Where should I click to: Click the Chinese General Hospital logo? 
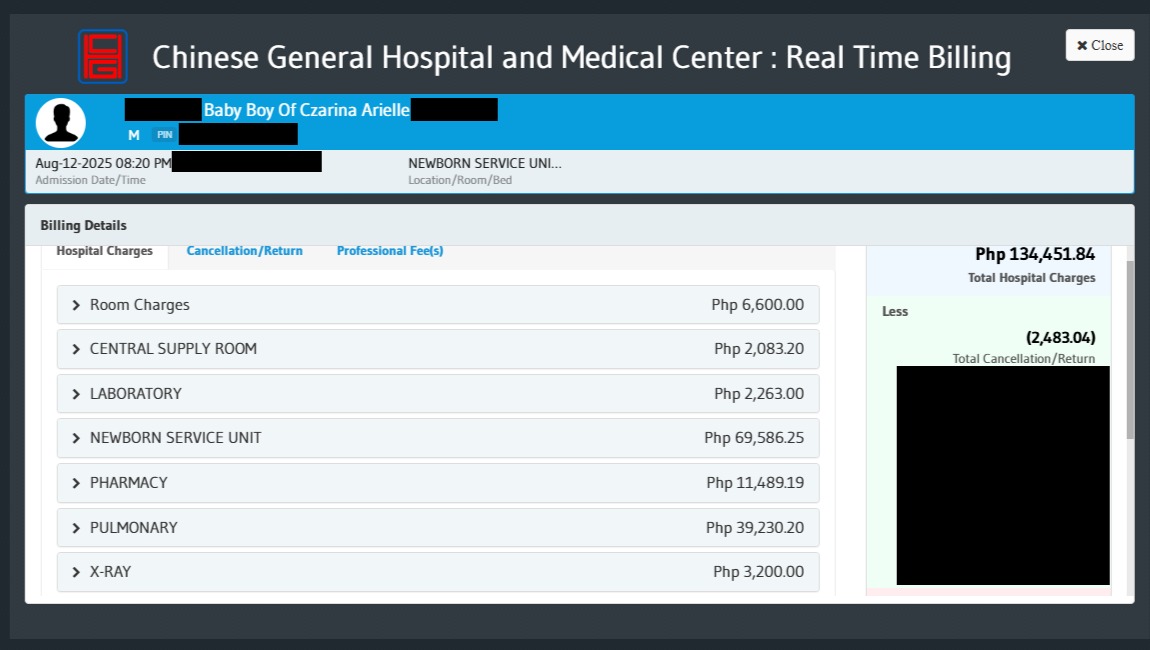click(102, 56)
